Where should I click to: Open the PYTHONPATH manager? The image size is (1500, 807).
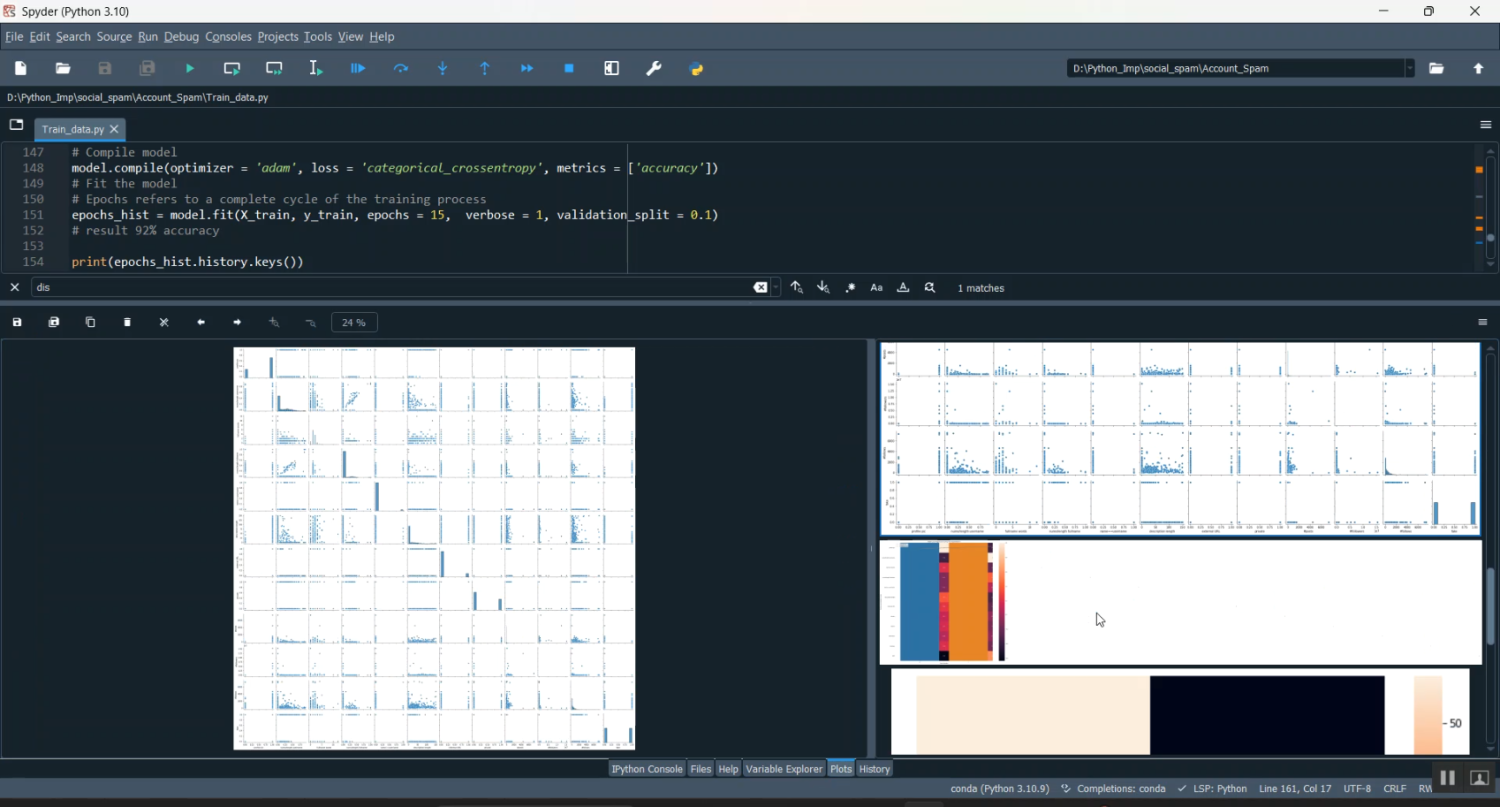pos(696,68)
